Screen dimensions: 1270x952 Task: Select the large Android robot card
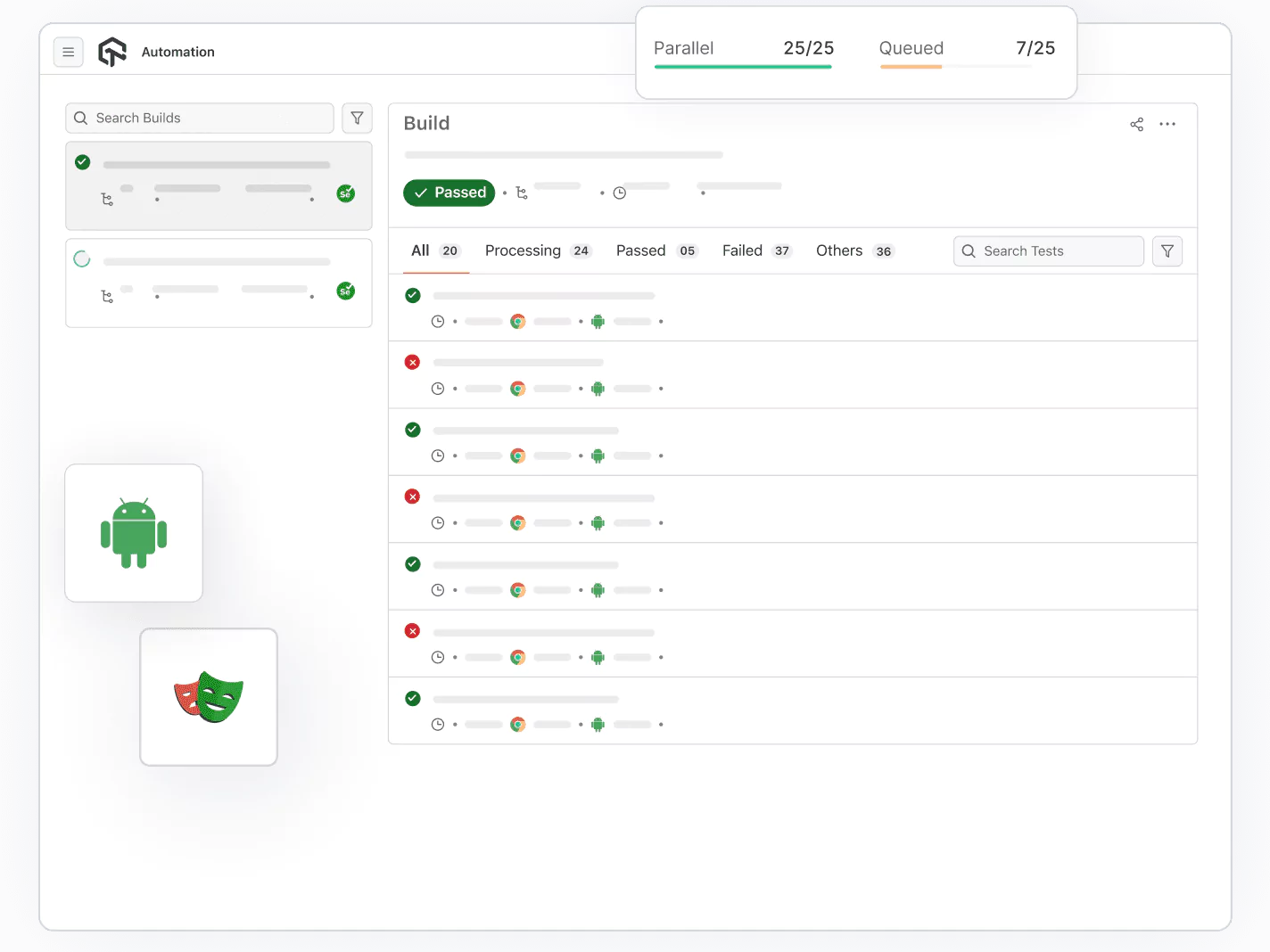pos(133,532)
